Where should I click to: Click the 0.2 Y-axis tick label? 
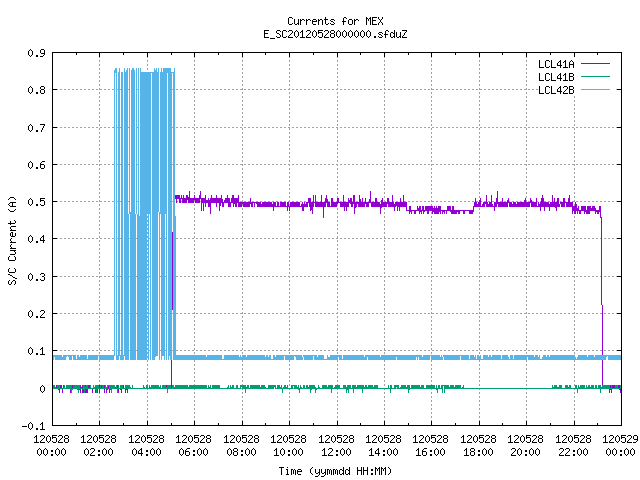pyautogui.click(x=36, y=314)
